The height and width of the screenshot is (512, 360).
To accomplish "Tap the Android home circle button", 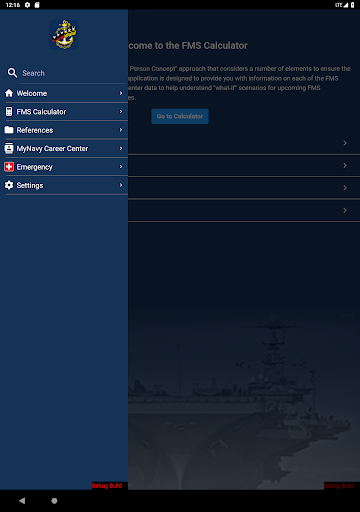I will (54, 501).
